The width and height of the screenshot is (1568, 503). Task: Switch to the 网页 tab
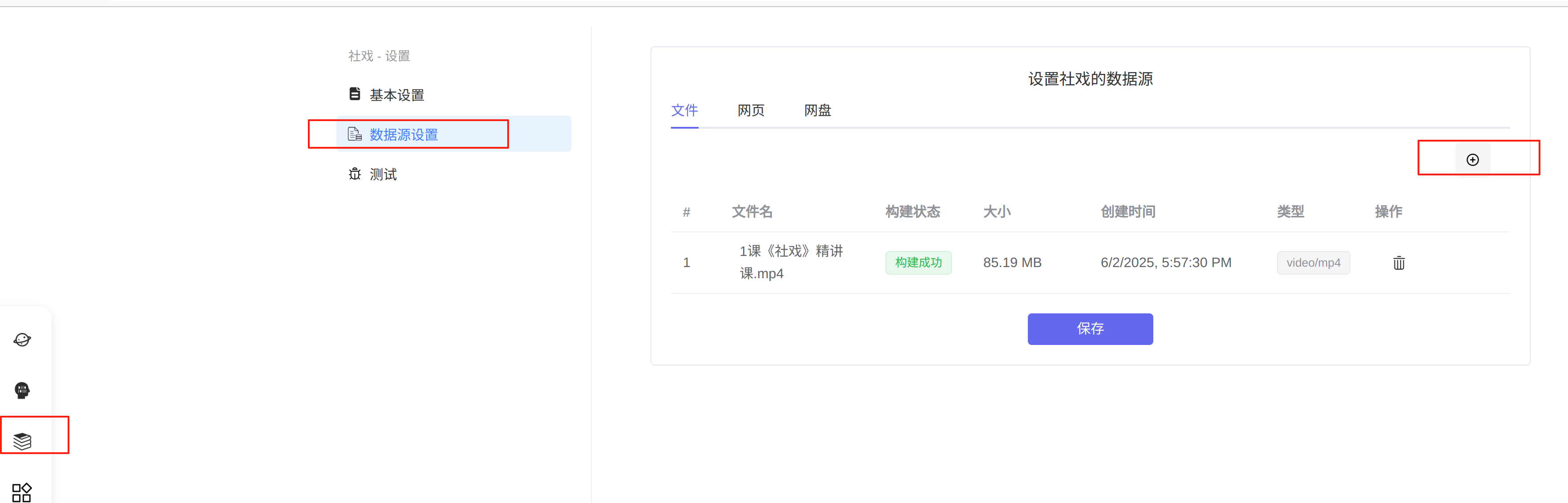pyautogui.click(x=751, y=111)
